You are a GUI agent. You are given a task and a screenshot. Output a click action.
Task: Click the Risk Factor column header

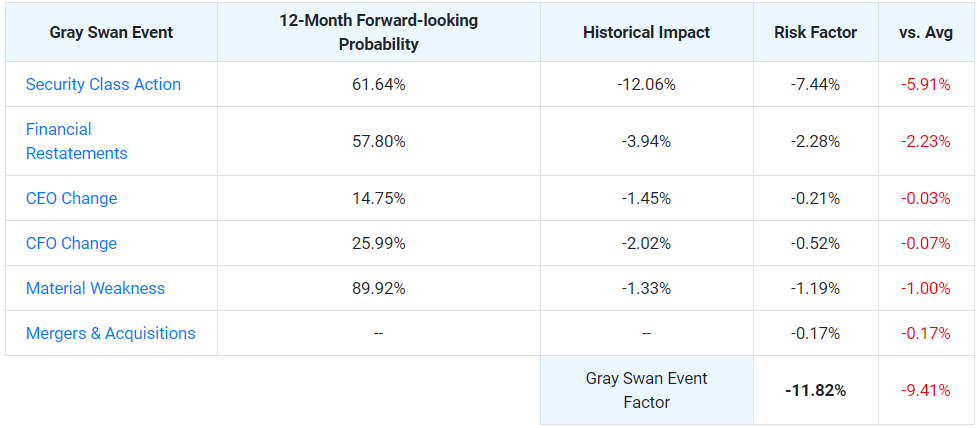(816, 32)
